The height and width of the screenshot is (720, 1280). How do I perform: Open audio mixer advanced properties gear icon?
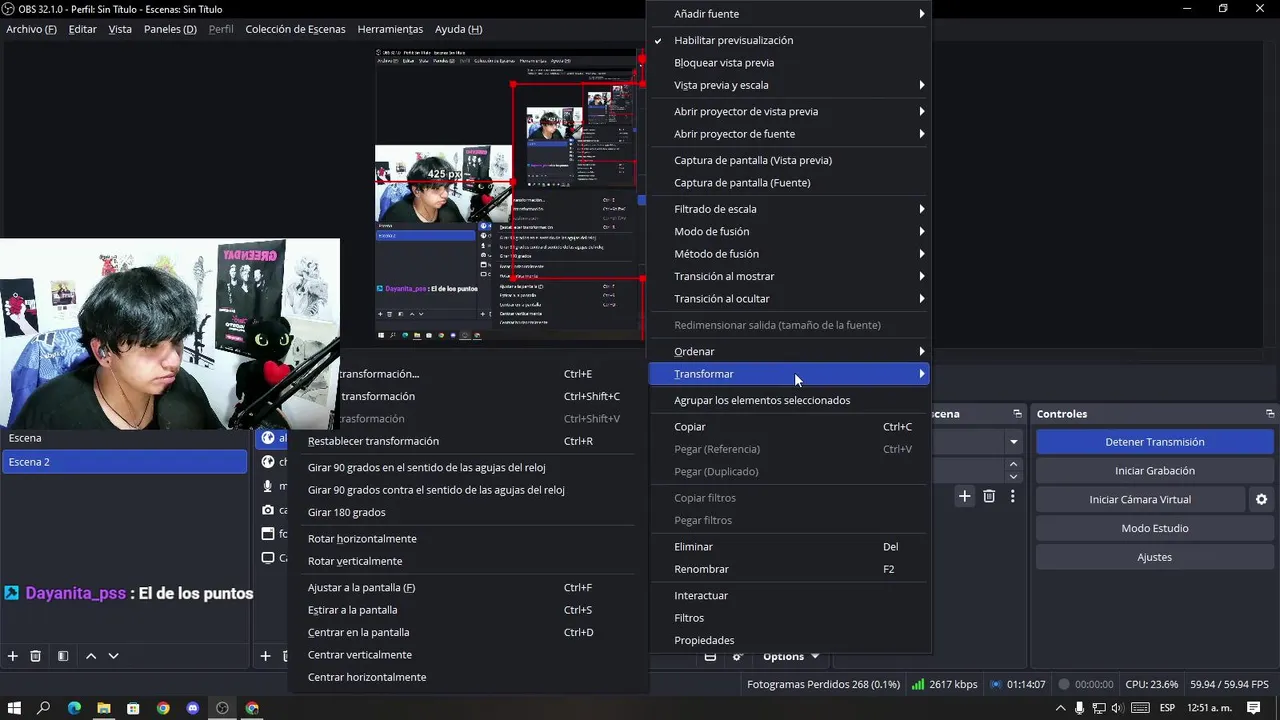click(738, 656)
